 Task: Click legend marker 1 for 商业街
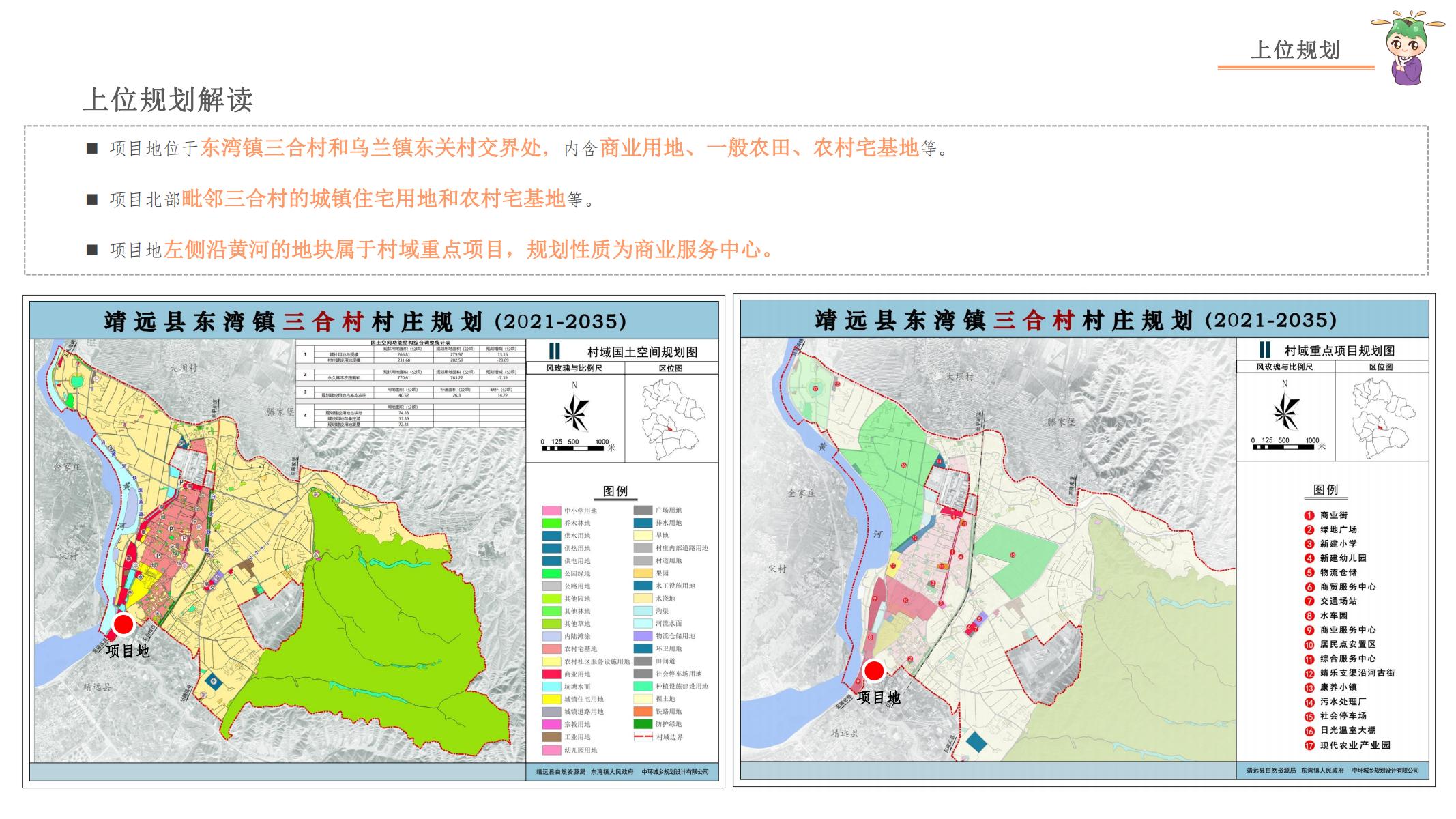(x=1309, y=515)
